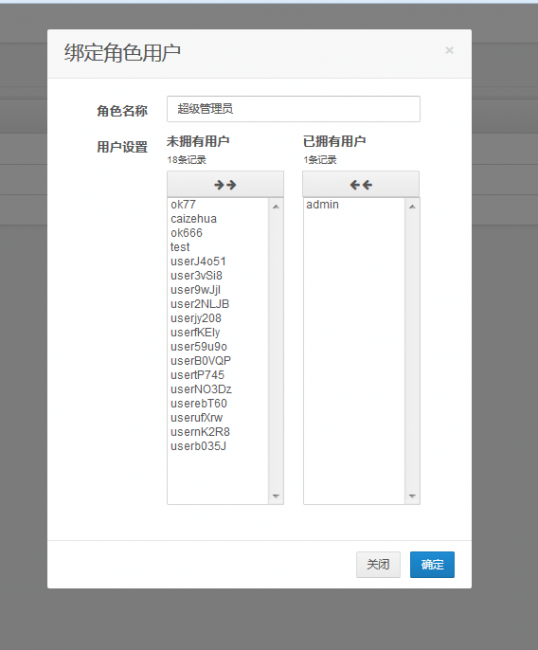Viewport: 538px width, 650px height.
Task: Close the dialog with the X icon
Action: pyautogui.click(x=449, y=50)
